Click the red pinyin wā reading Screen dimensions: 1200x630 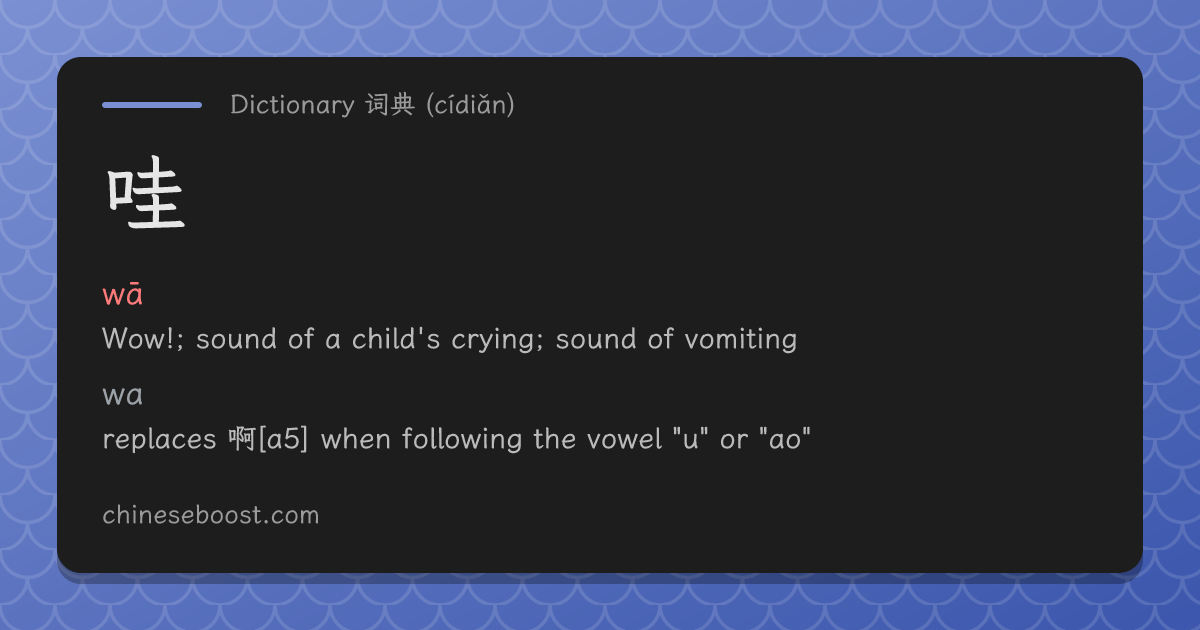pos(123,295)
